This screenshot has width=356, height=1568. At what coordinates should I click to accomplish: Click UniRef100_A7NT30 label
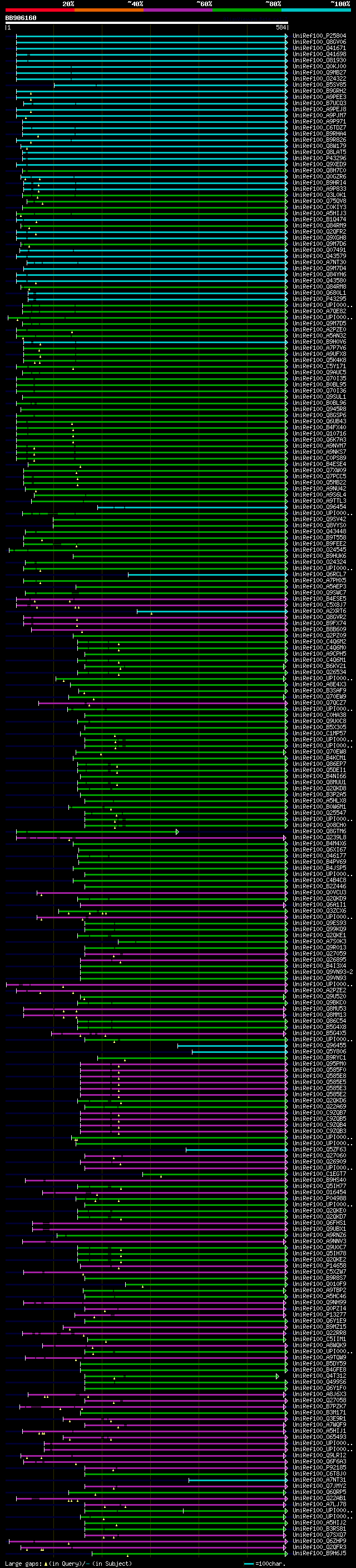(x=319, y=263)
